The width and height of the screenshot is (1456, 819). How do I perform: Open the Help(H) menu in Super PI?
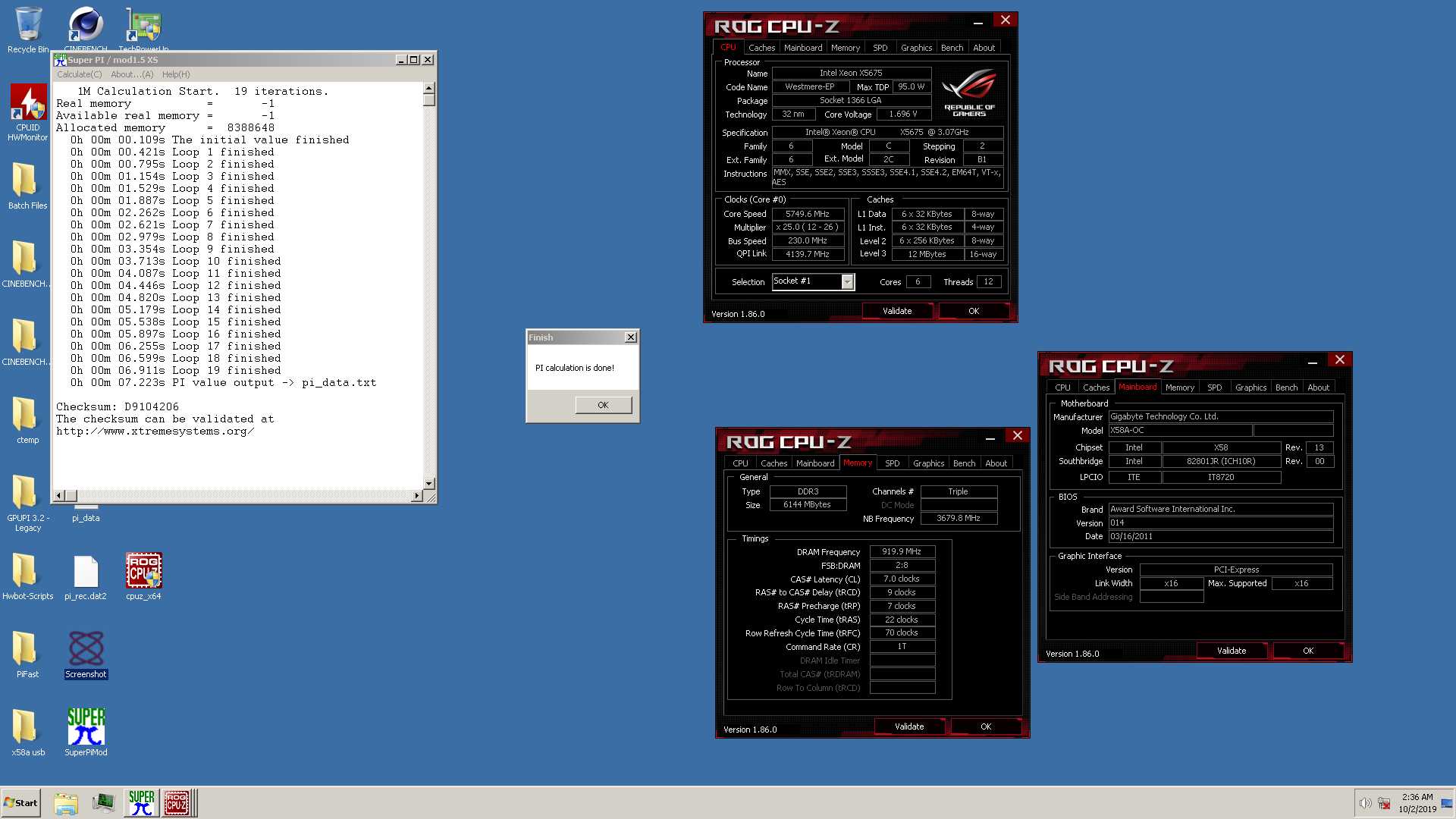[176, 74]
